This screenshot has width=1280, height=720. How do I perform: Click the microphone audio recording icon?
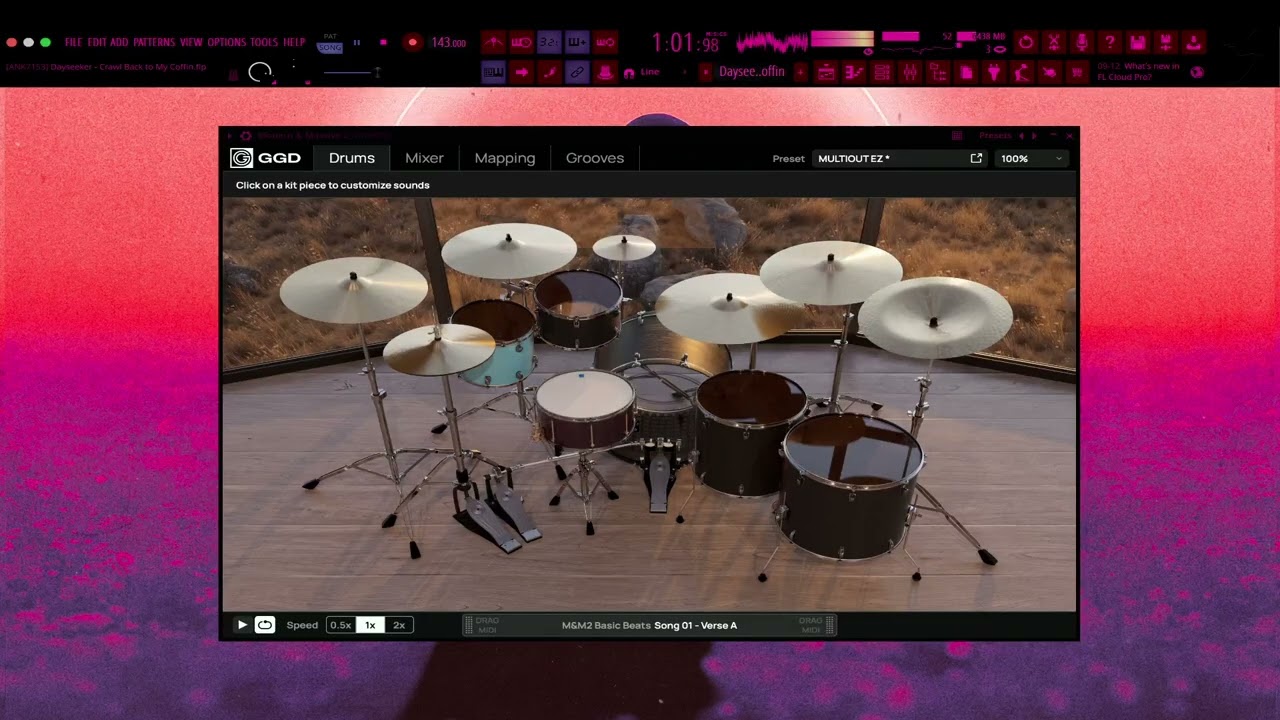1081,42
